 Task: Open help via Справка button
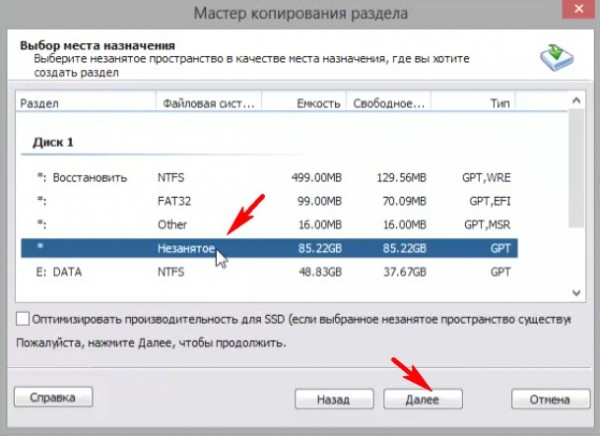(x=53, y=397)
